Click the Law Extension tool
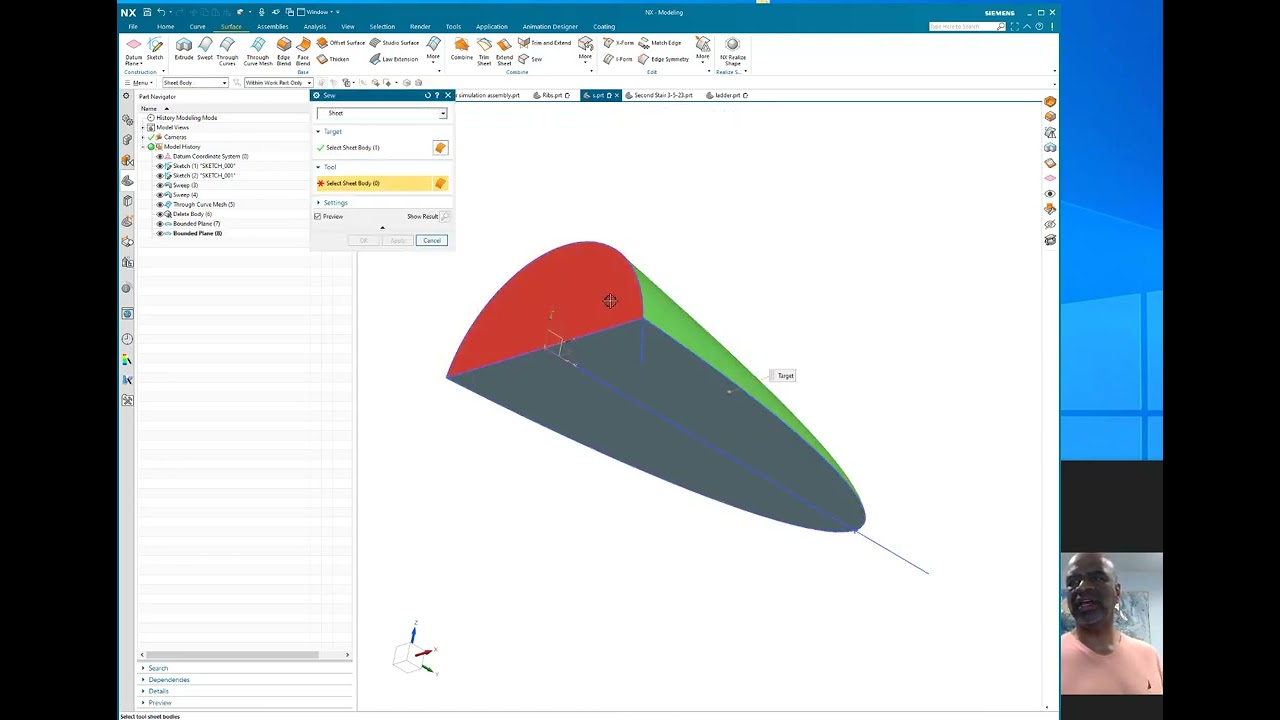Image resolution: width=1280 pixels, height=720 pixels. (x=394, y=59)
